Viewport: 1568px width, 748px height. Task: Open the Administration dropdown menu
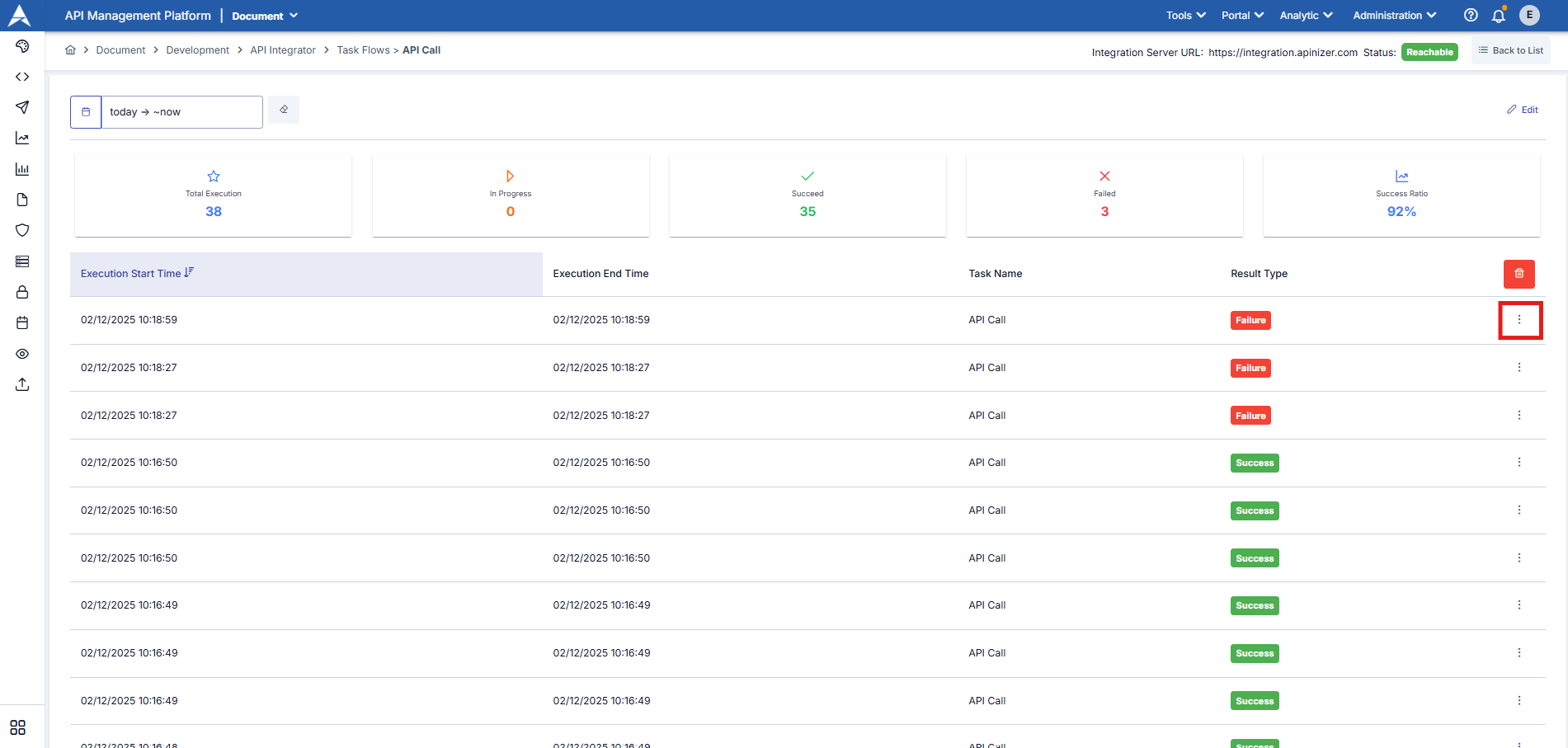[1394, 16]
